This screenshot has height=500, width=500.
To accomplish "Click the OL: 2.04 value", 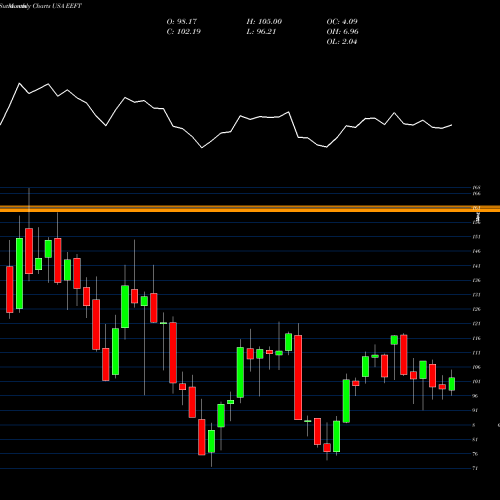I will [342, 42].
